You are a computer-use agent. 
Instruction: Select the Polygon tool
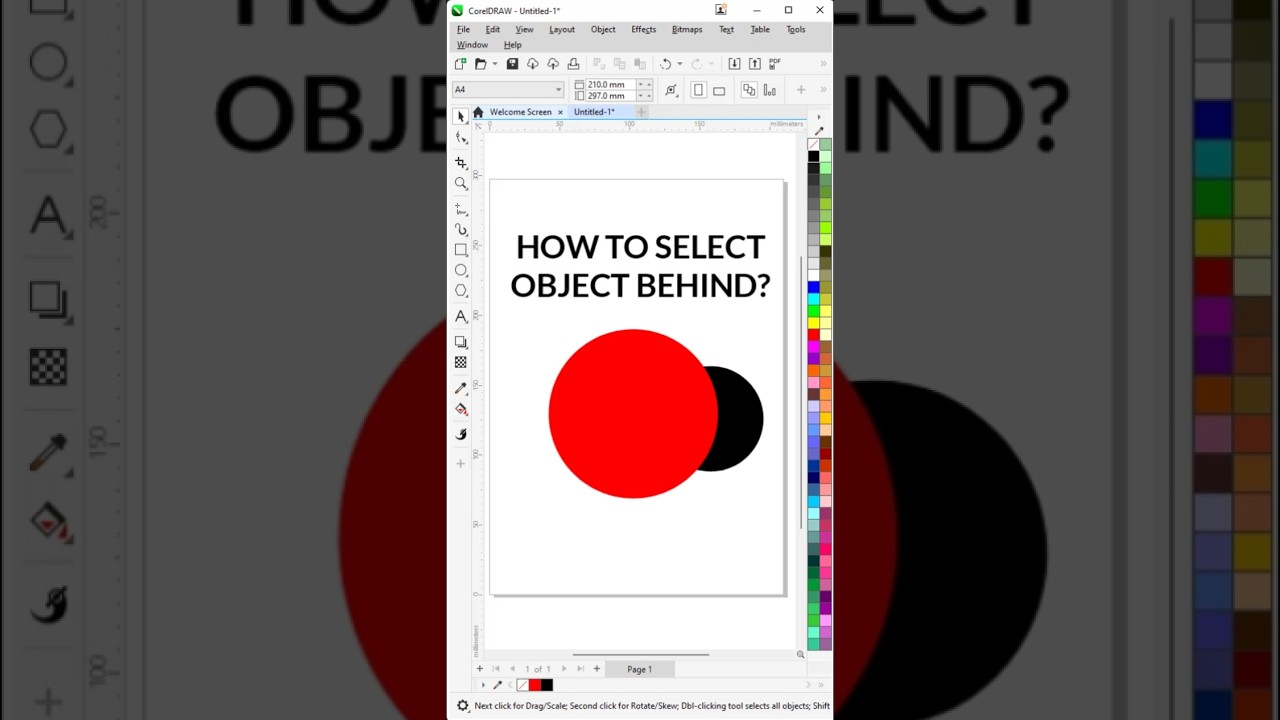pos(461,290)
